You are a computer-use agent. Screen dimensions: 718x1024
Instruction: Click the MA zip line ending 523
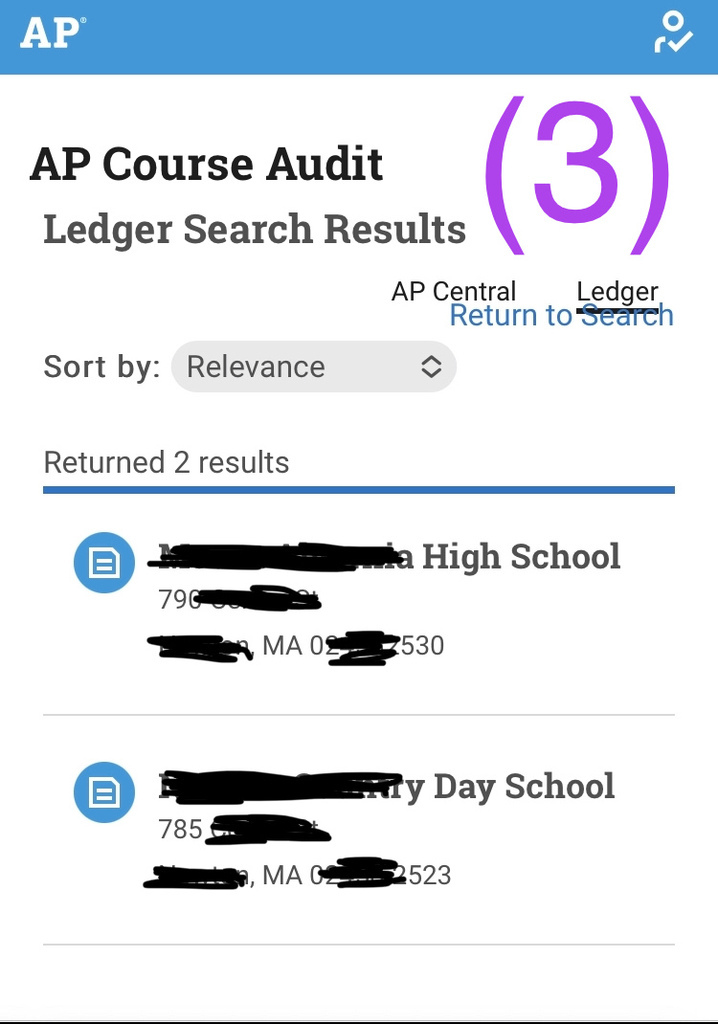click(298, 875)
